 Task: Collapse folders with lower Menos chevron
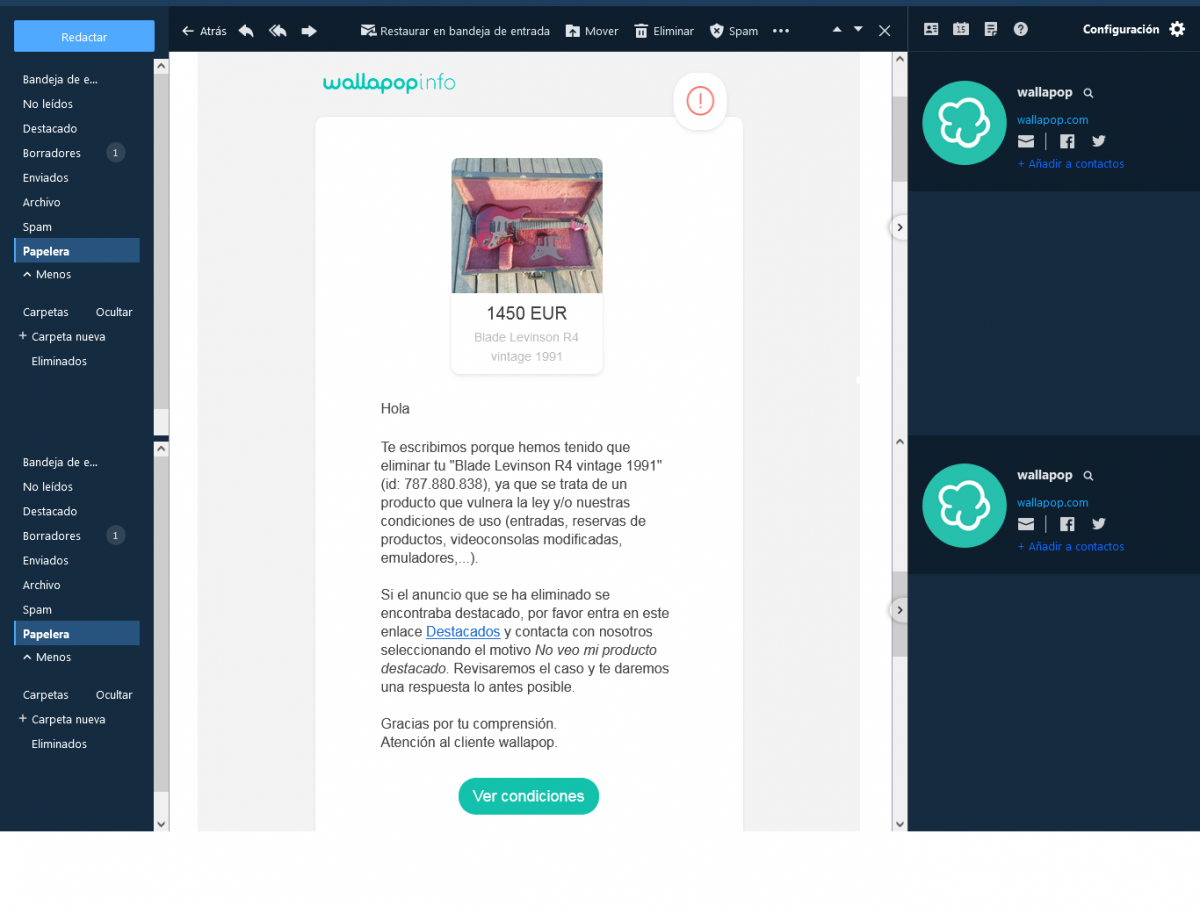tap(46, 657)
